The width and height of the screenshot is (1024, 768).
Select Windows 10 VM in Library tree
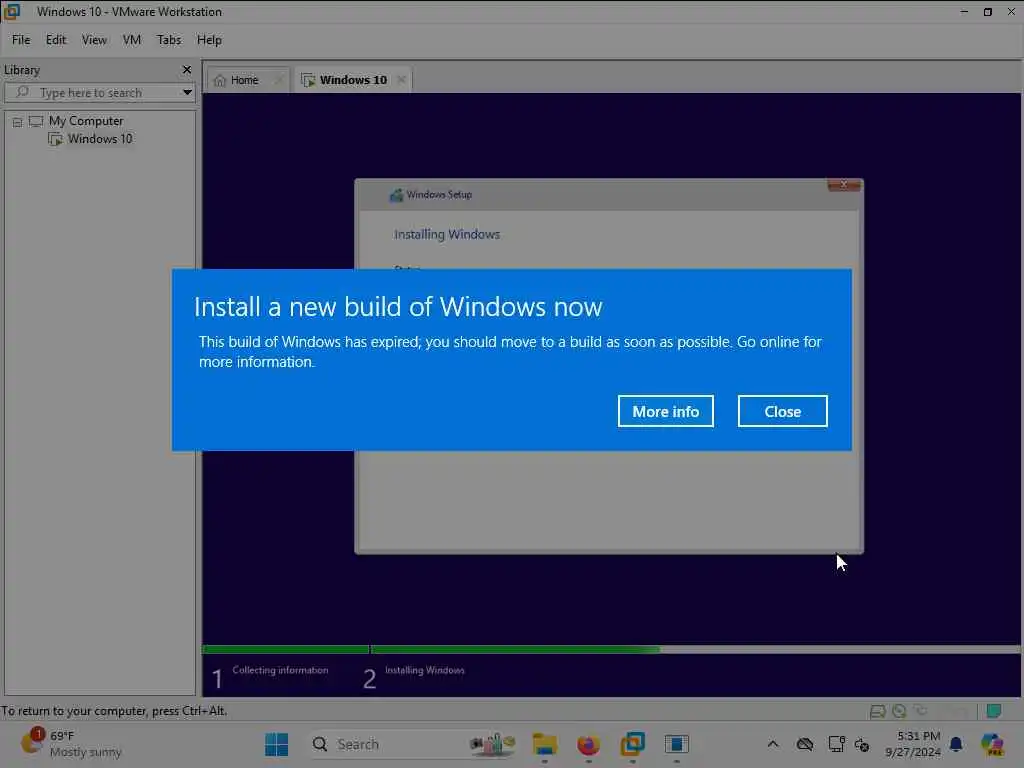pyautogui.click(x=99, y=138)
